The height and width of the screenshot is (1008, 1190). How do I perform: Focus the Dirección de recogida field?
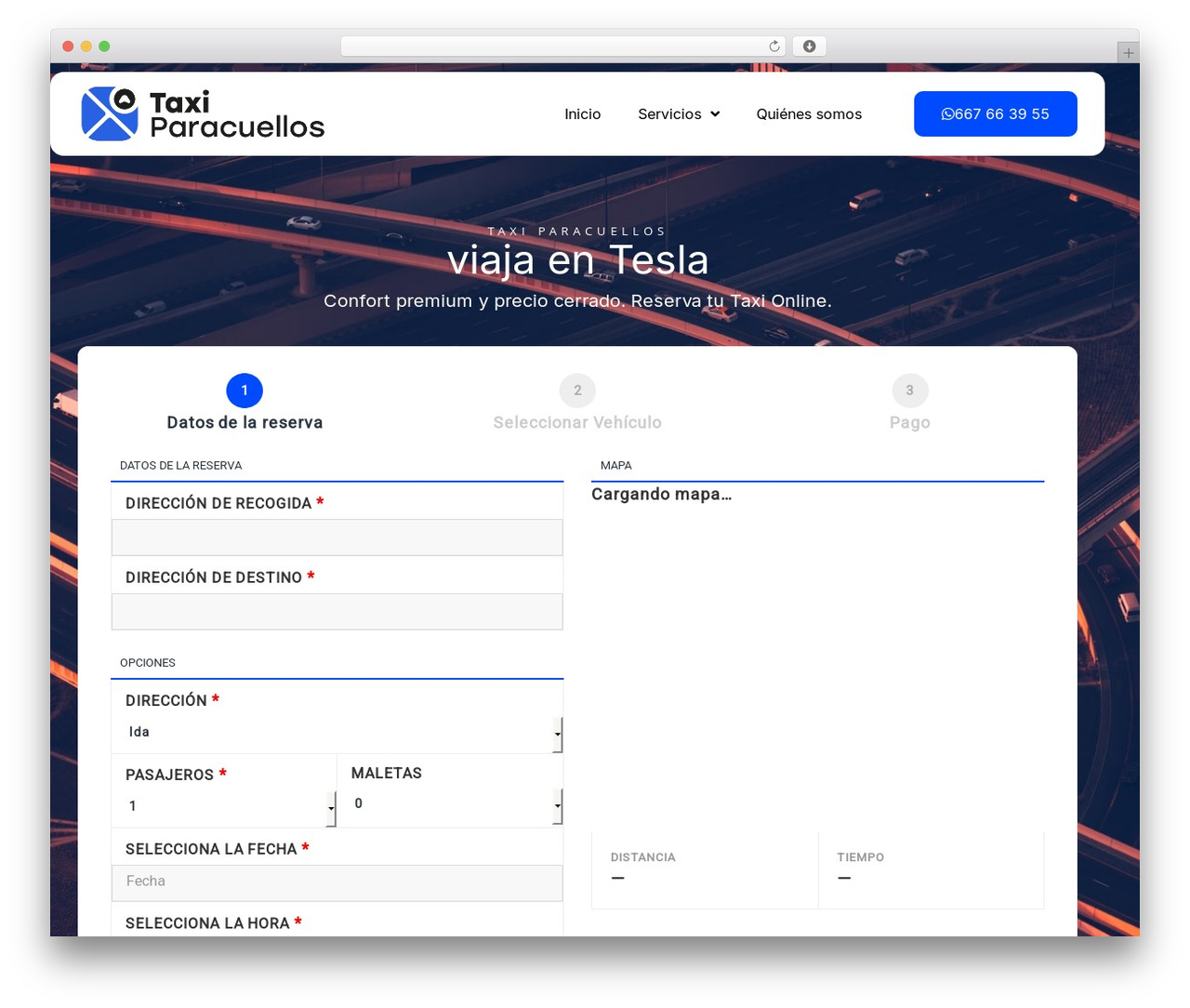[337, 537]
